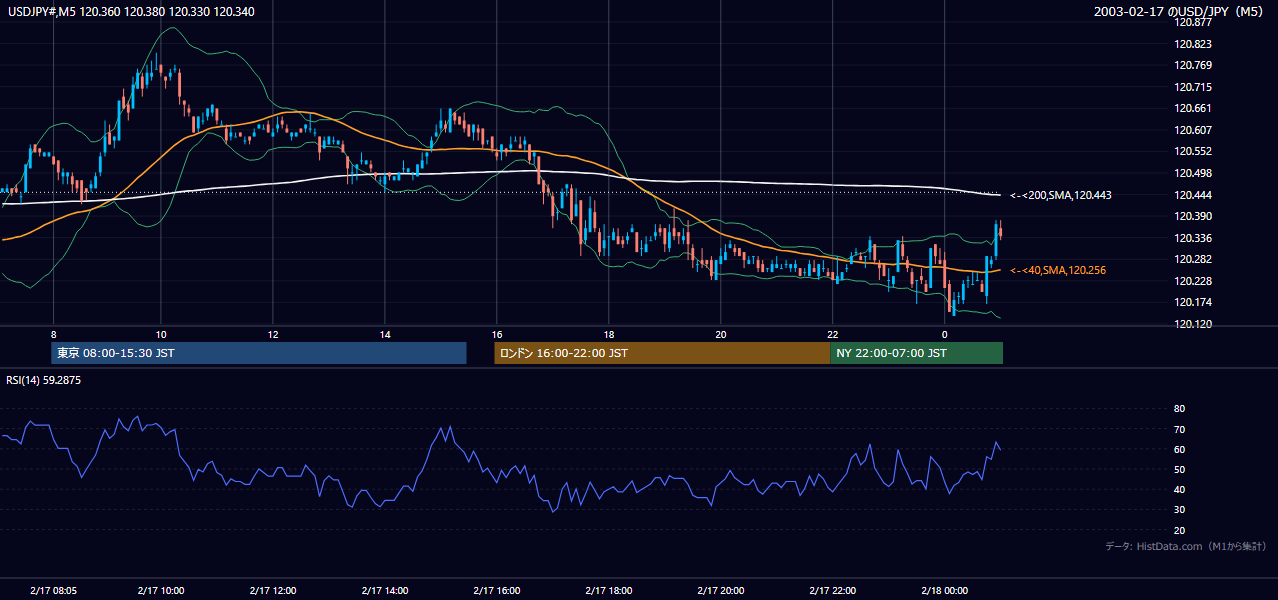Click price axis label 120.715
1278x600 pixels.
(1193, 87)
